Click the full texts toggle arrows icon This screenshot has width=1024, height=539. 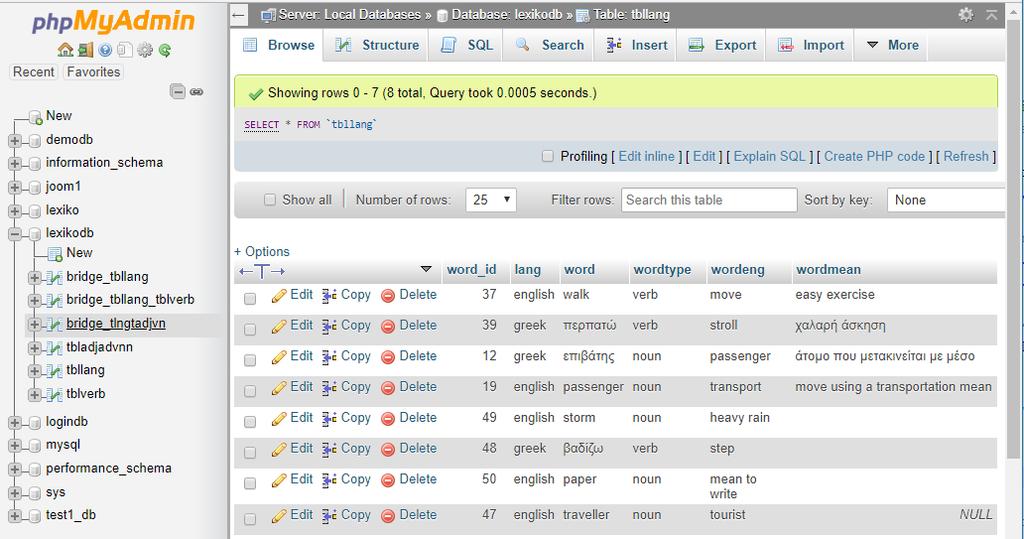261,271
